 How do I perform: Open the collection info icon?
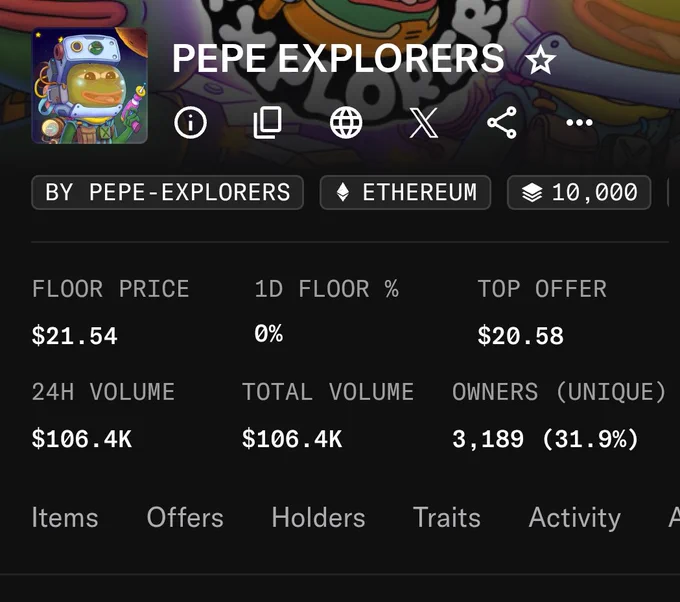coord(190,123)
